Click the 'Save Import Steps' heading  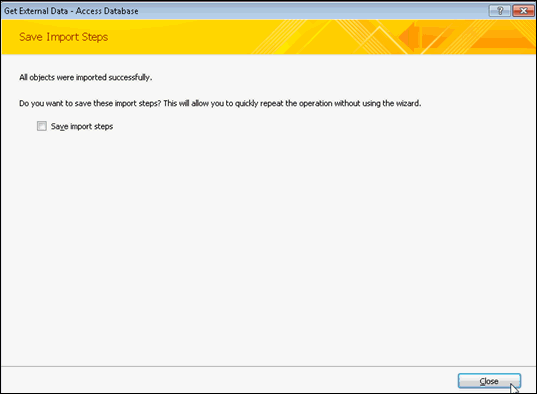(63, 37)
